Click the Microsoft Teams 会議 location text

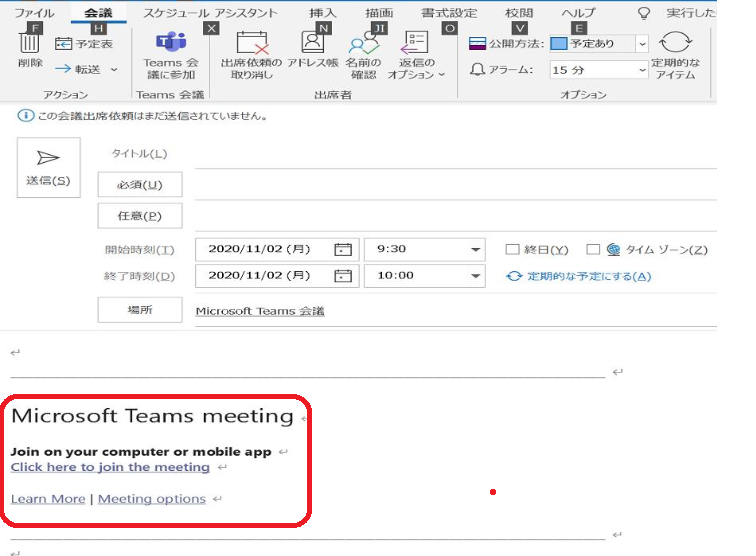[260, 311]
